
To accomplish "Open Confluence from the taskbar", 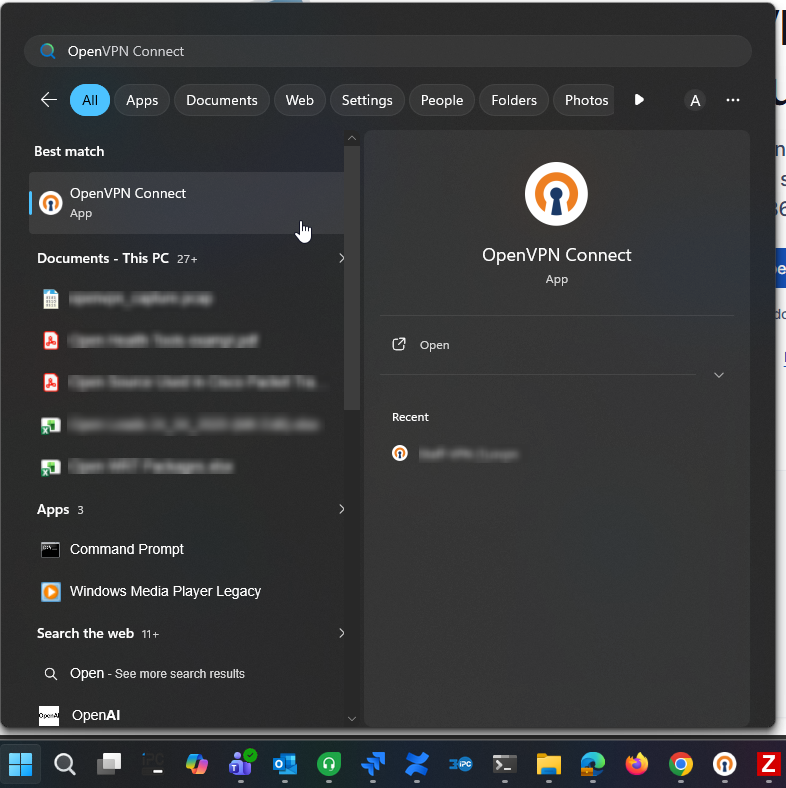I will 417,764.
